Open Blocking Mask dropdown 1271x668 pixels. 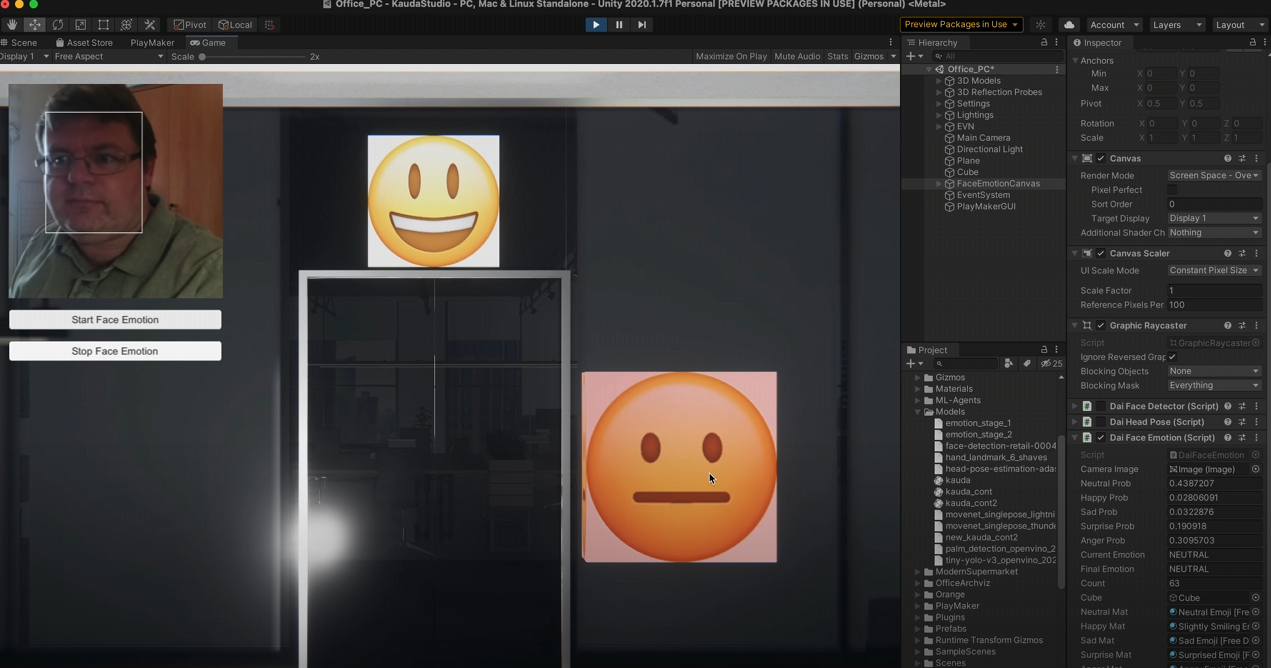(1214, 385)
